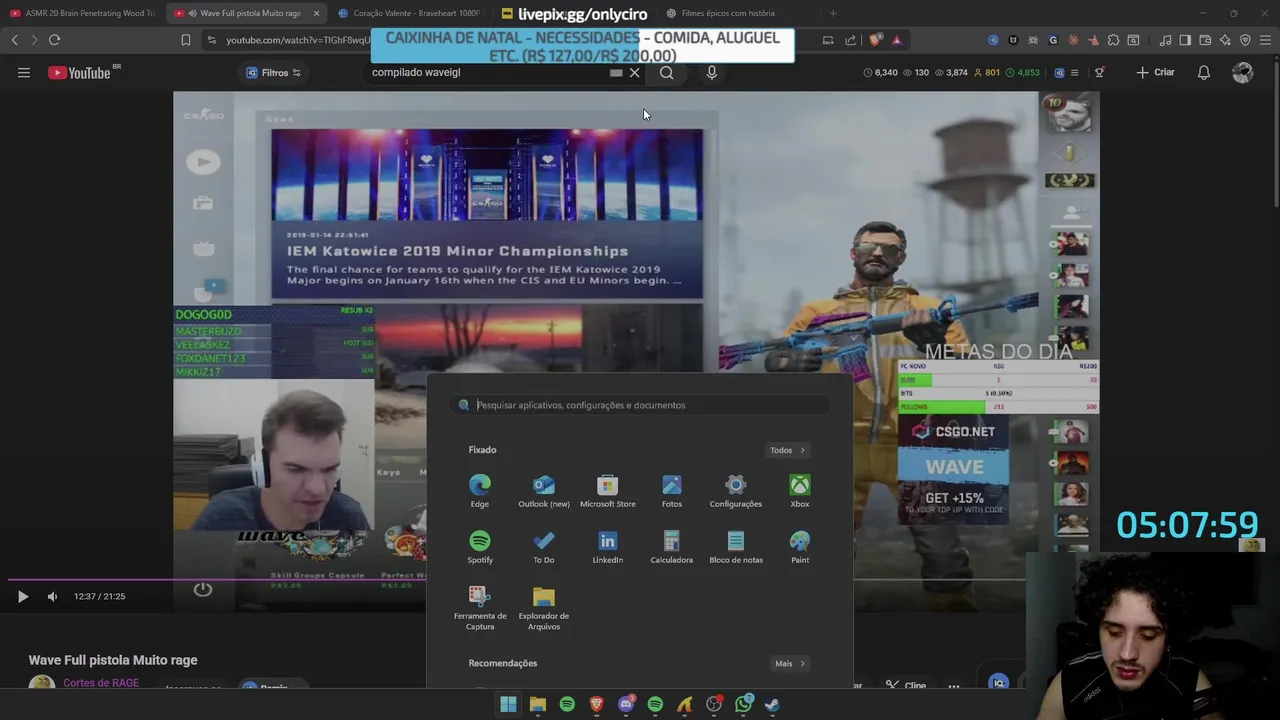Clear the YouTube search text

tap(635, 72)
